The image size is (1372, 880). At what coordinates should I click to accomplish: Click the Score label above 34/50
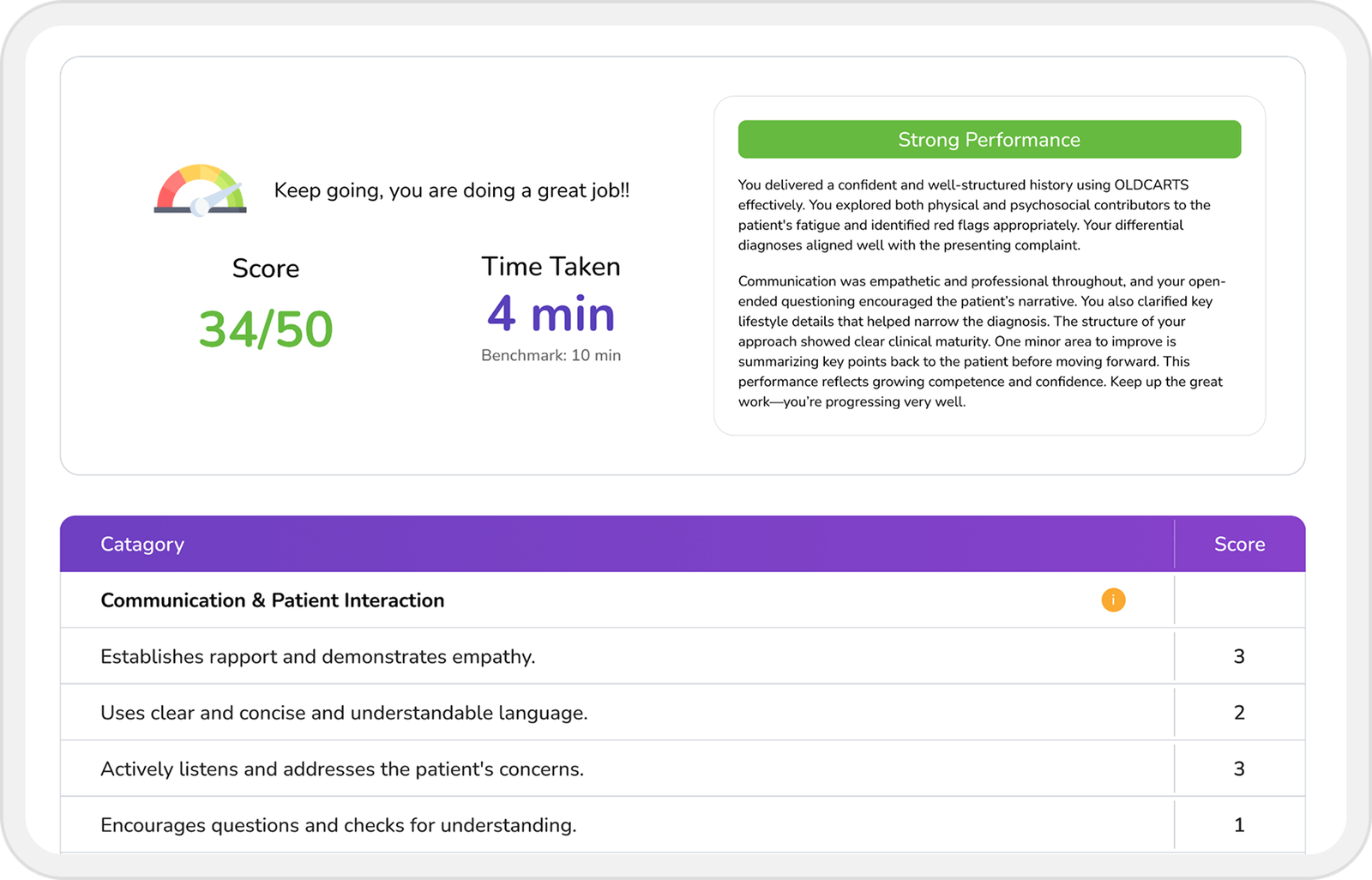(x=266, y=268)
